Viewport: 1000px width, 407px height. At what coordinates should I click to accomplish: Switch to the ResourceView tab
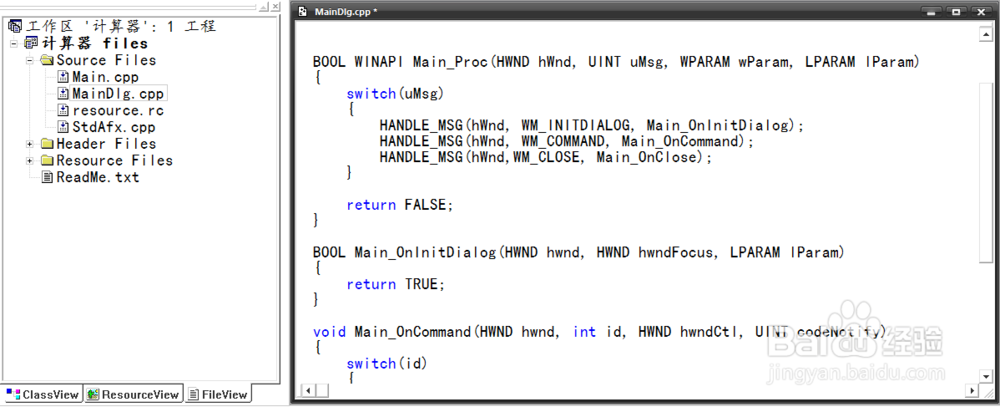pyautogui.click(x=134, y=394)
